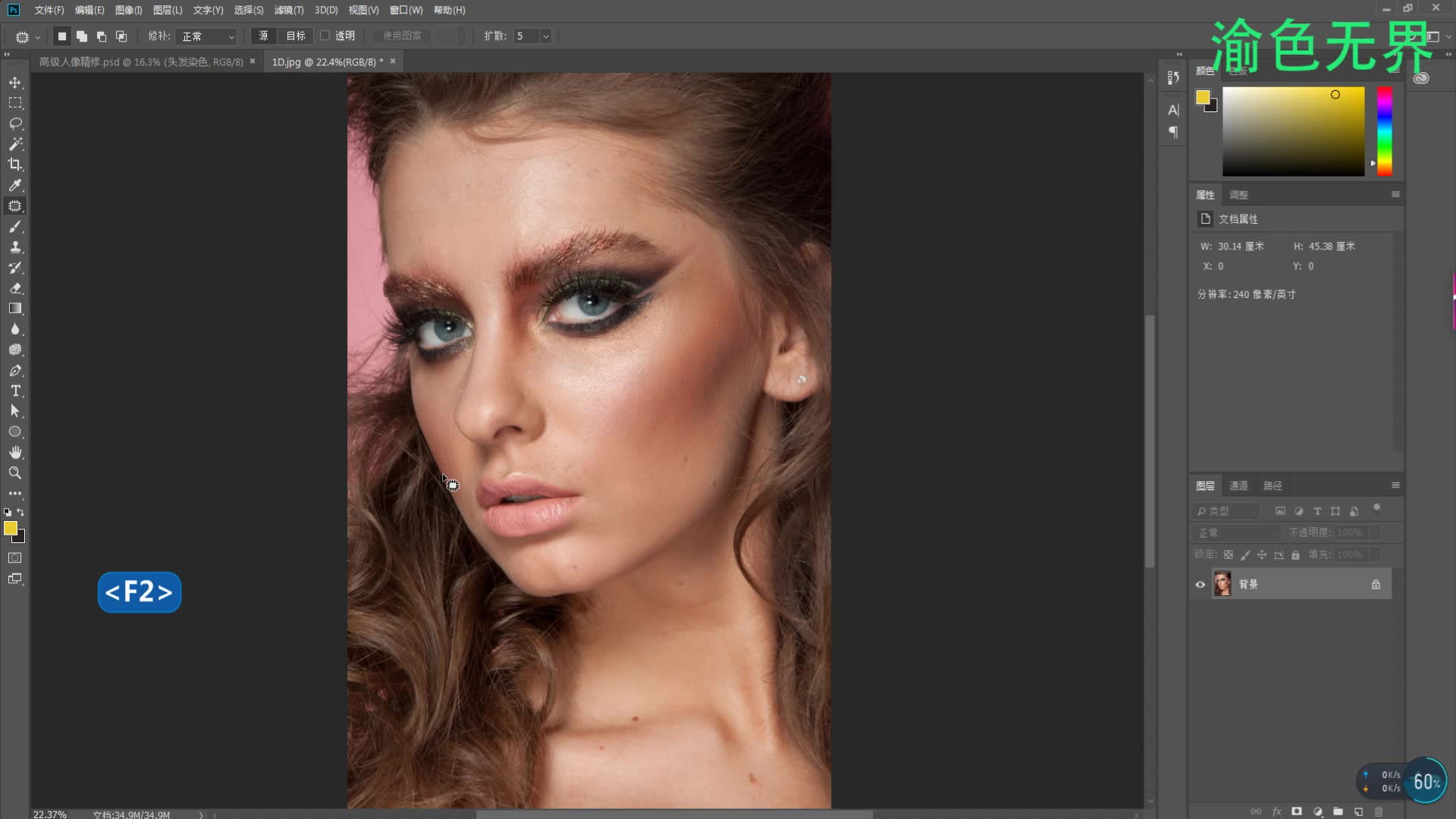Select the Clone Stamp tool
1456x819 pixels.
pos(15,247)
